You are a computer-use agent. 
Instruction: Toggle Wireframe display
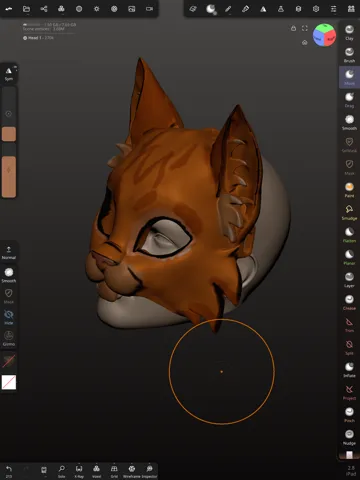[132, 471]
